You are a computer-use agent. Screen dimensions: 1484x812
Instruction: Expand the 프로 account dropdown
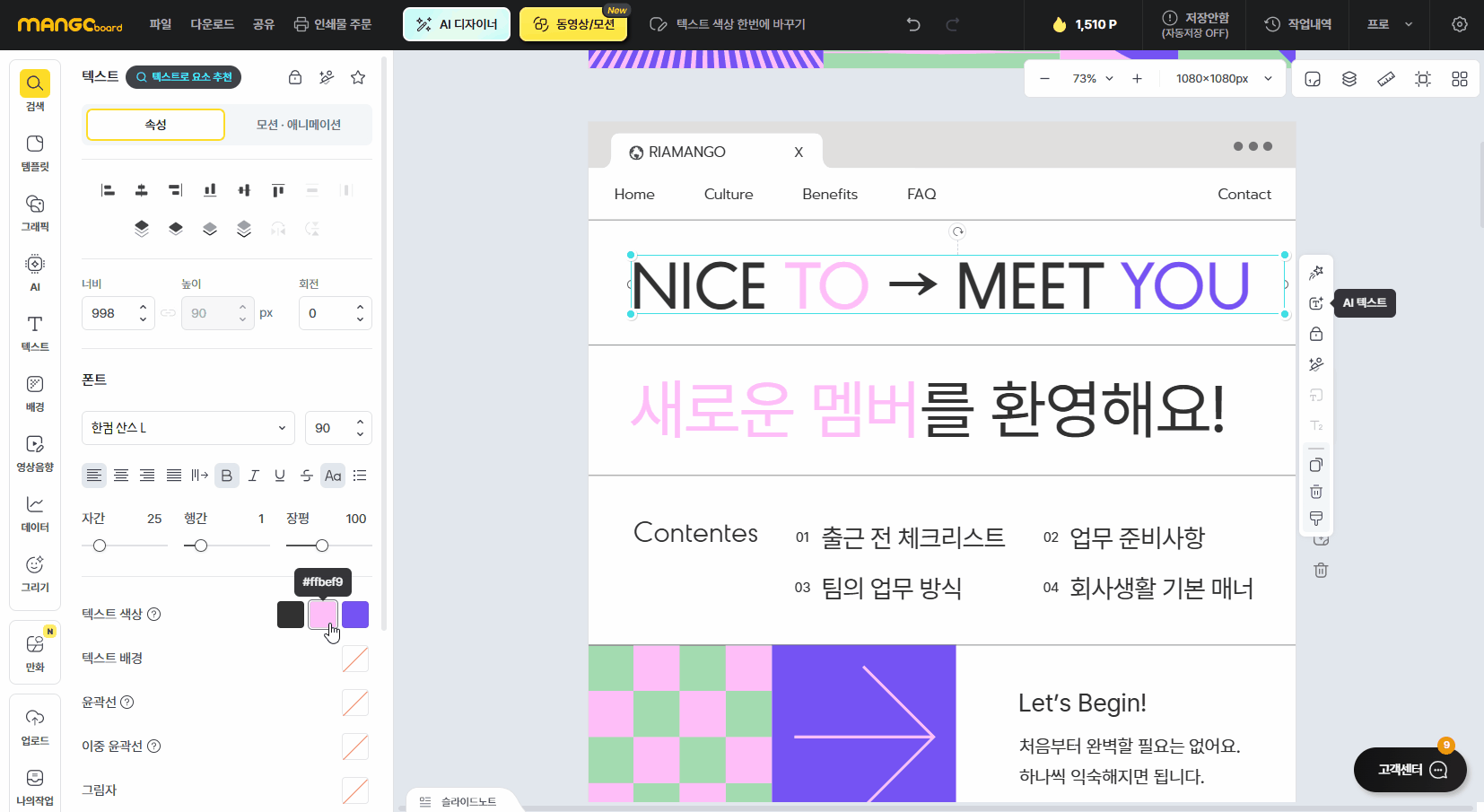click(1390, 24)
